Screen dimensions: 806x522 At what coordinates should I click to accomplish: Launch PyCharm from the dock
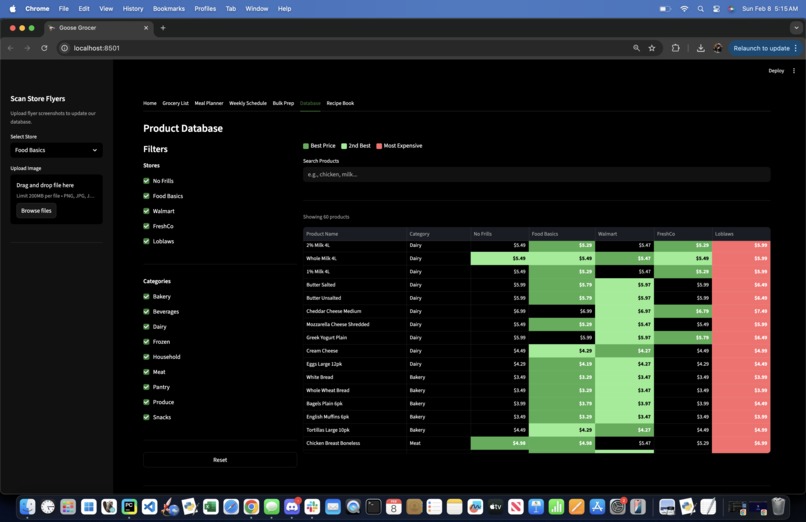pos(129,507)
